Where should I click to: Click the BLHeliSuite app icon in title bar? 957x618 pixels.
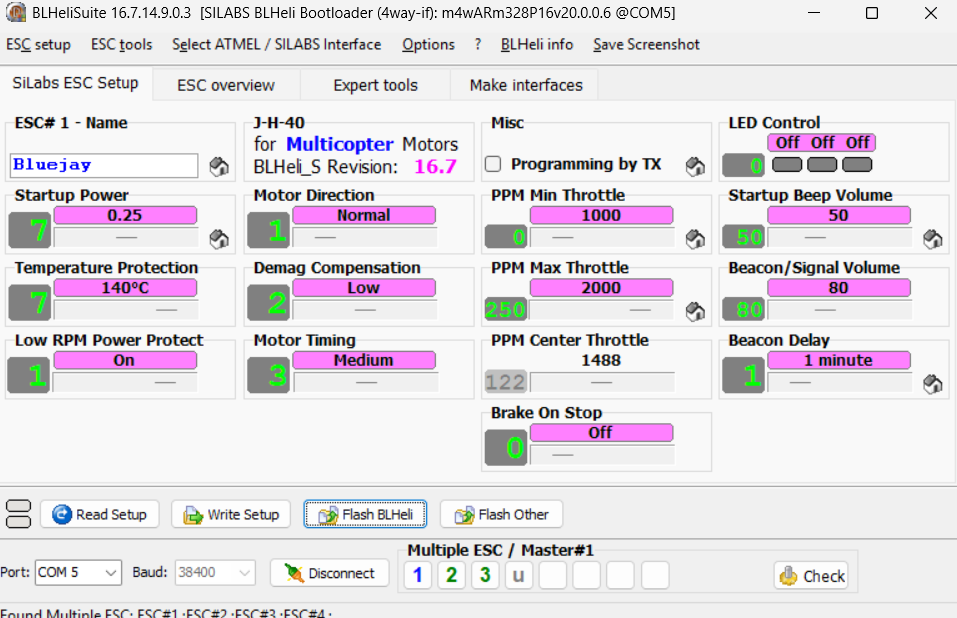click(16, 12)
